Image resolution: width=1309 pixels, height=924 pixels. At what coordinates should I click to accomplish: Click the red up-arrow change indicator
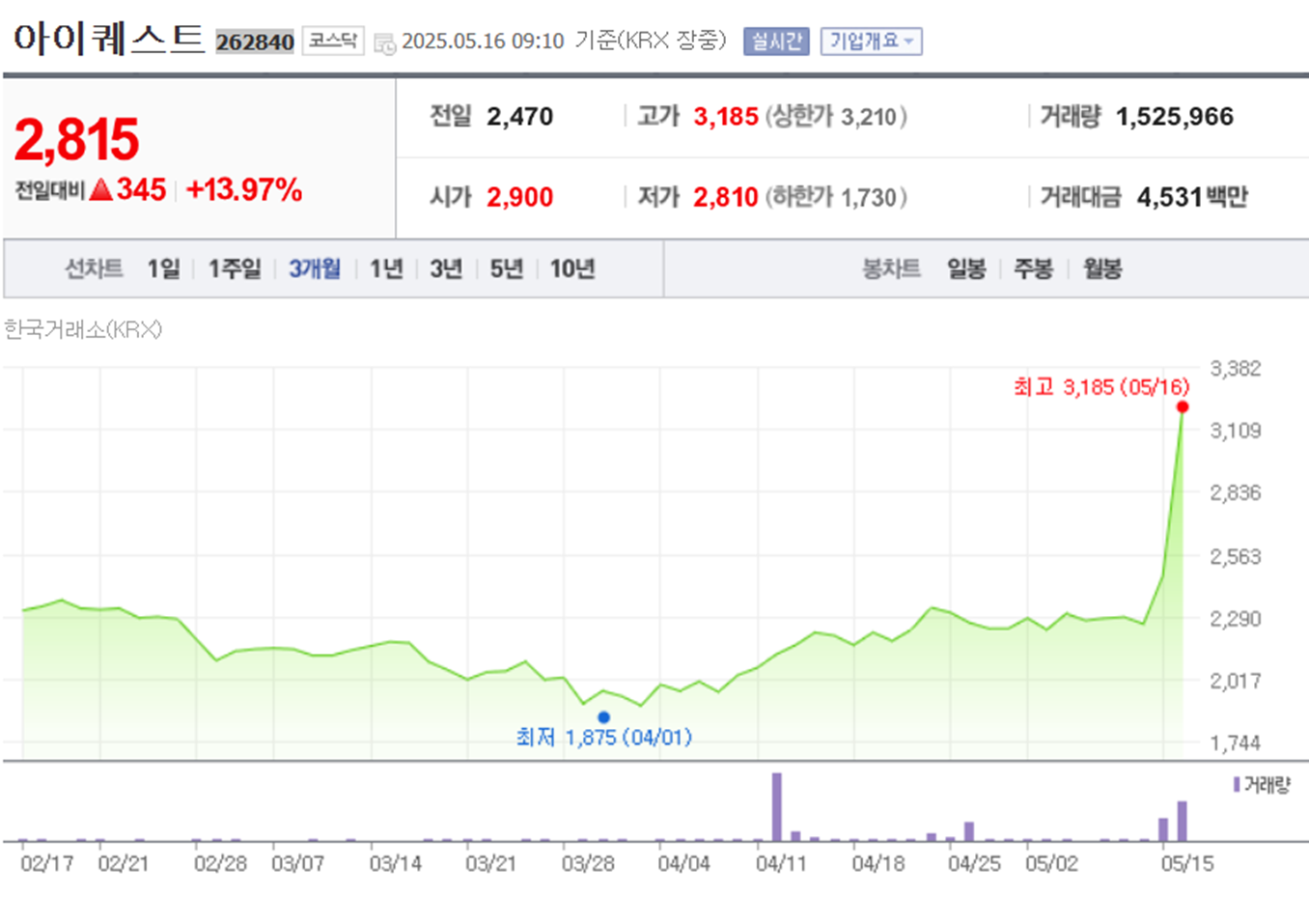pos(101,189)
